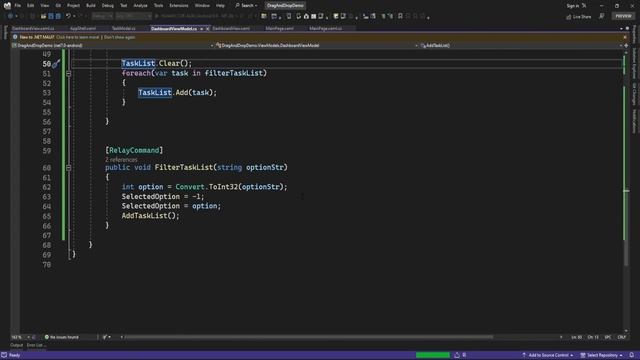Click the Navigate Backward toolbar icon
Screen dimensions: 640x360
10,16
